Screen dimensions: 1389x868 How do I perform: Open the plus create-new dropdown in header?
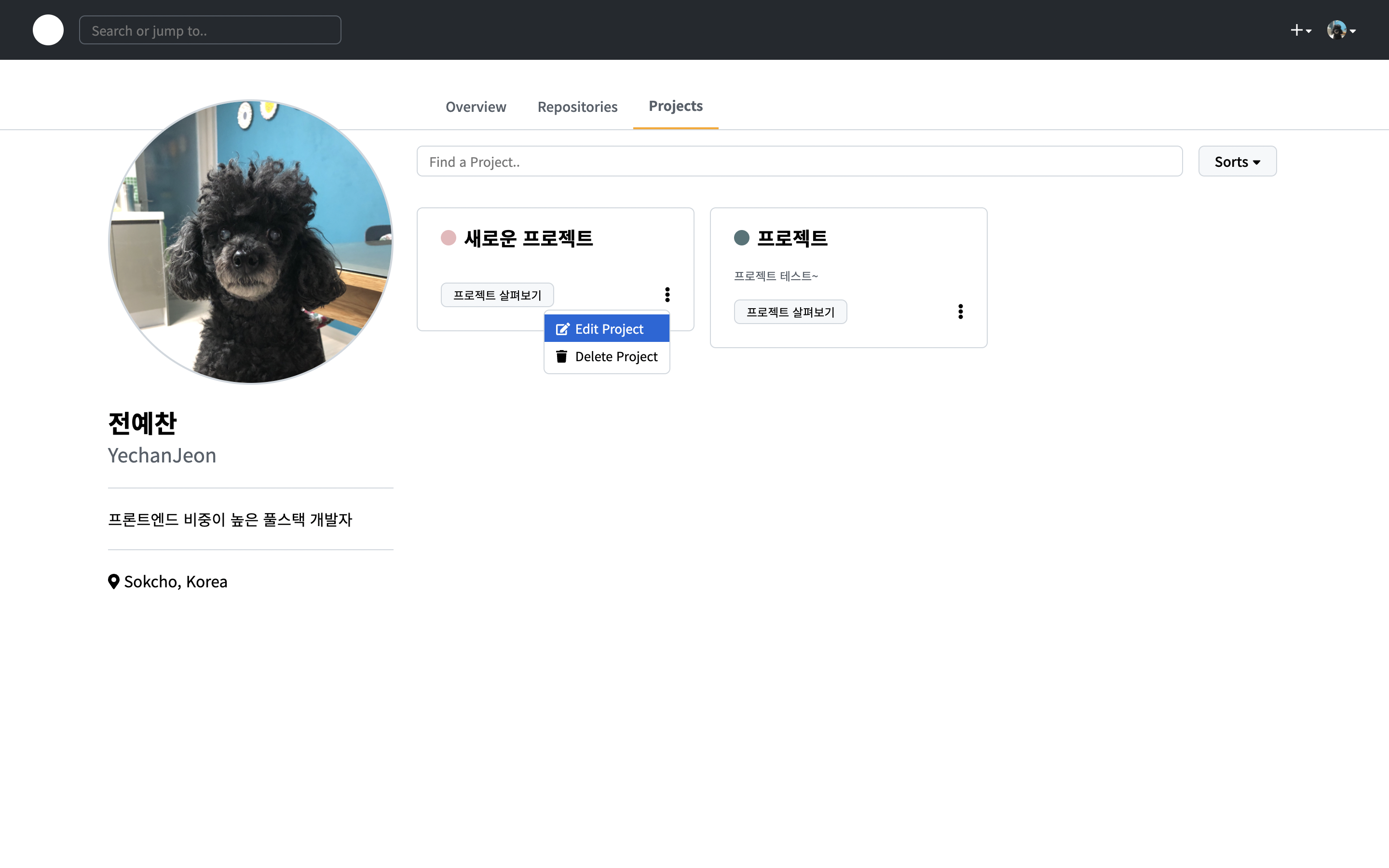tap(1300, 30)
